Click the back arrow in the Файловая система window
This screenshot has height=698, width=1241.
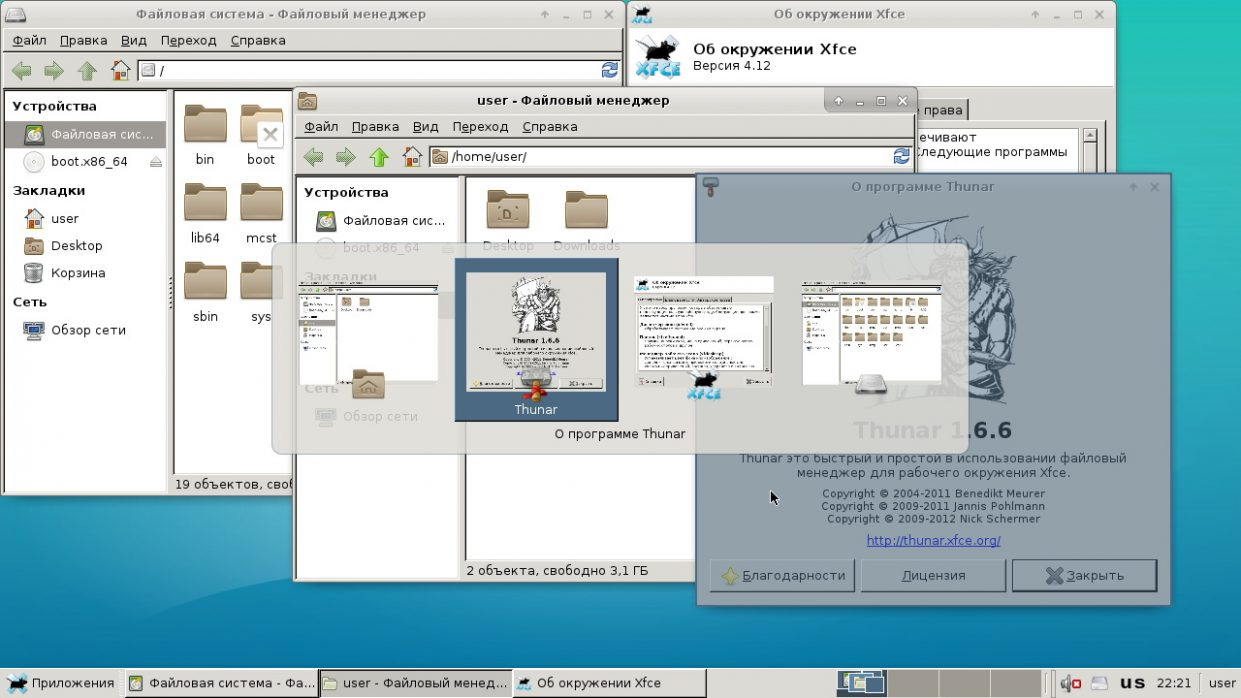(21, 71)
